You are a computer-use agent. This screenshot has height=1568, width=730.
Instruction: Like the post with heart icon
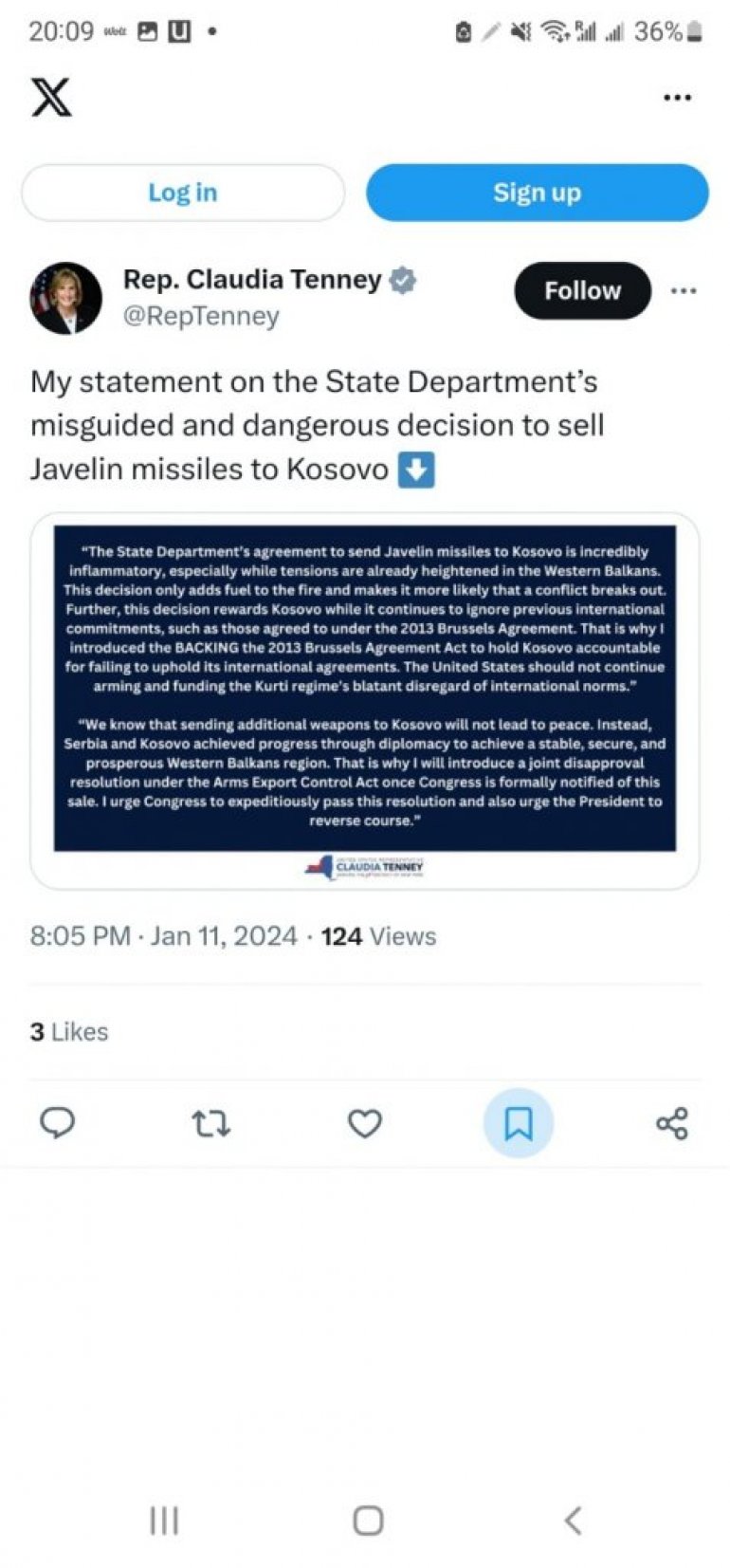(365, 1124)
